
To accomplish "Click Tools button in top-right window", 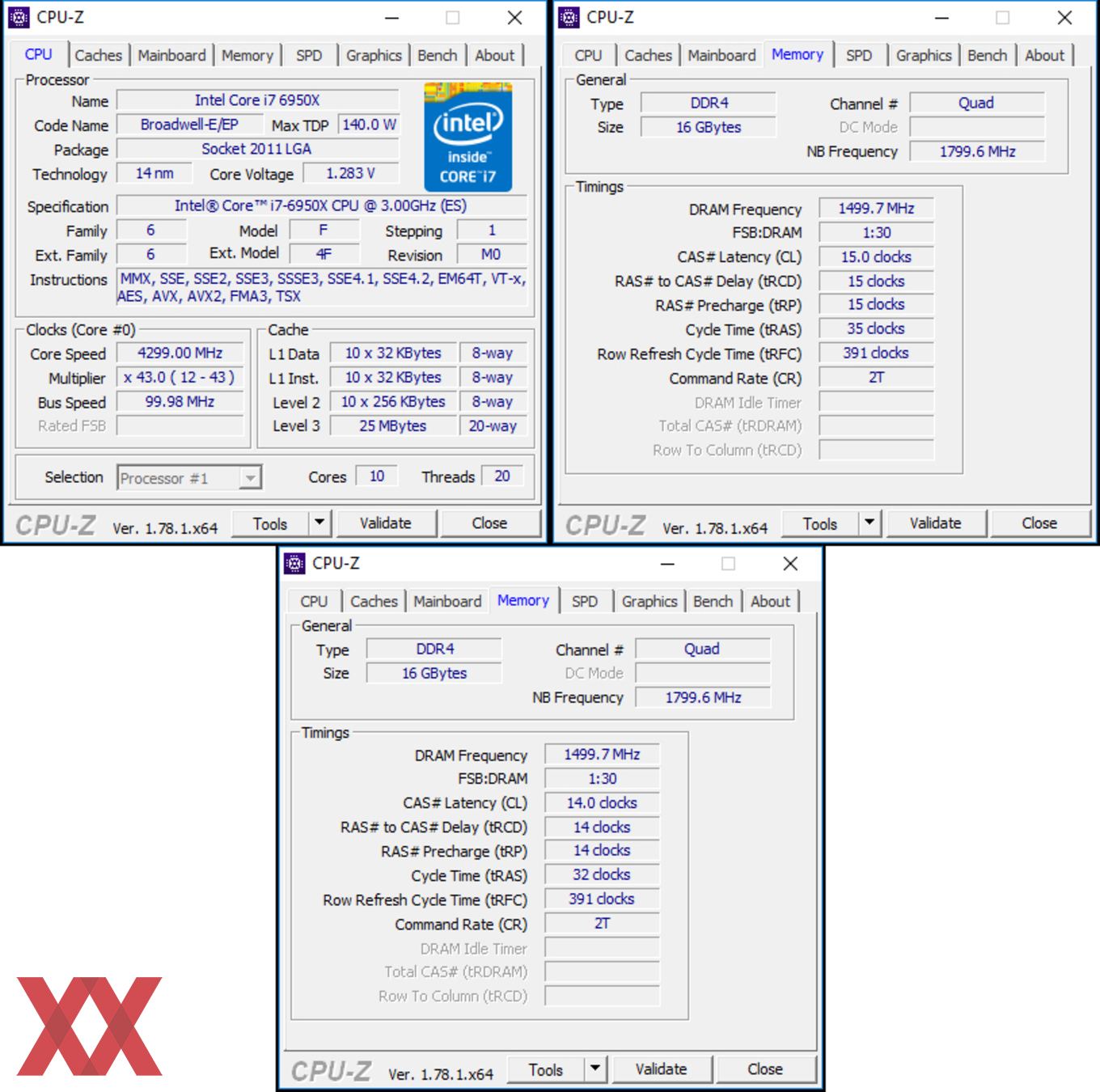I will [820, 523].
